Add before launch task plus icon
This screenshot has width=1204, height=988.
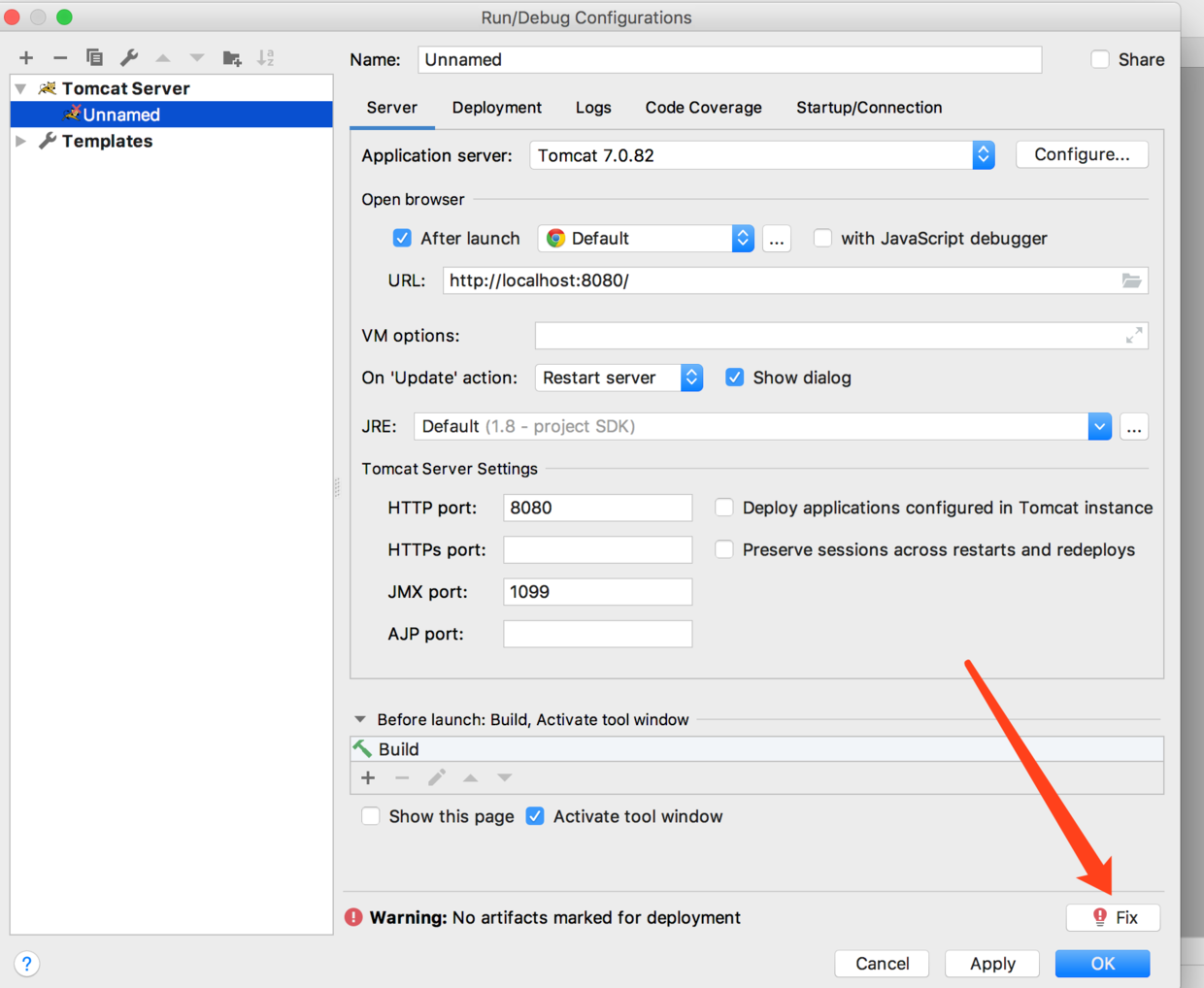pos(368,777)
